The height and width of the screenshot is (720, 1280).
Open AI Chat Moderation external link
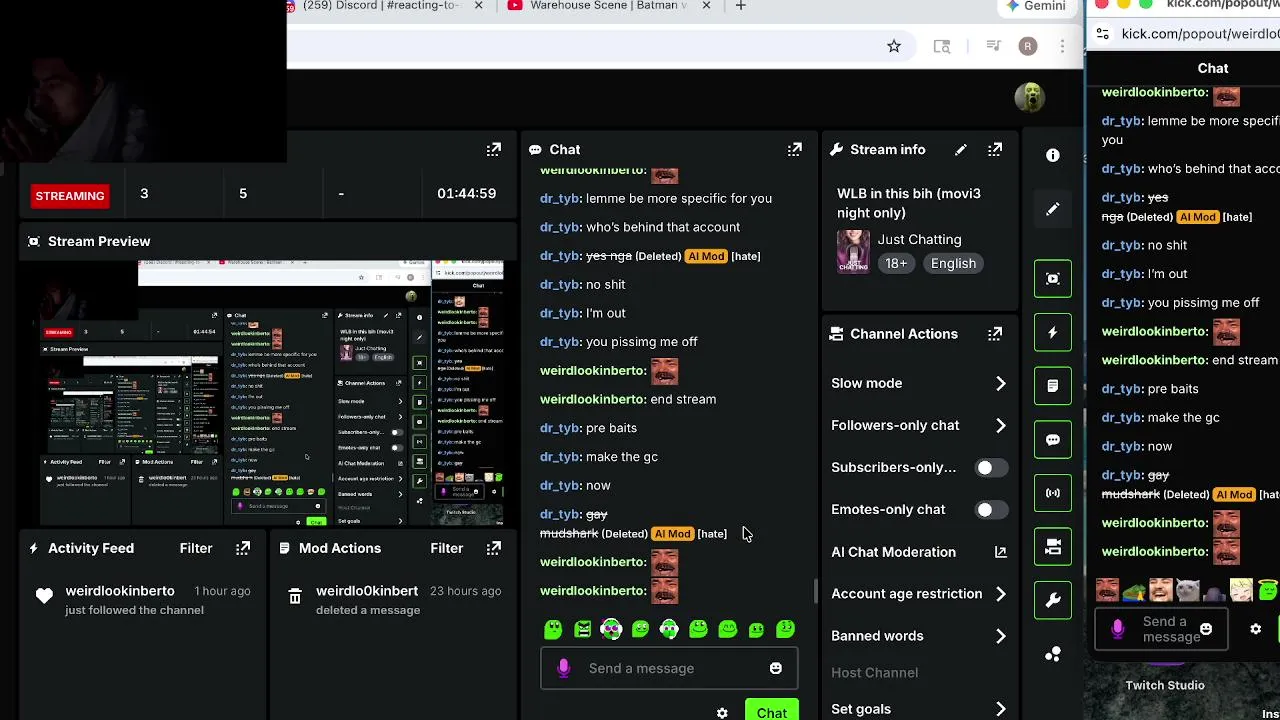tap(1000, 552)
